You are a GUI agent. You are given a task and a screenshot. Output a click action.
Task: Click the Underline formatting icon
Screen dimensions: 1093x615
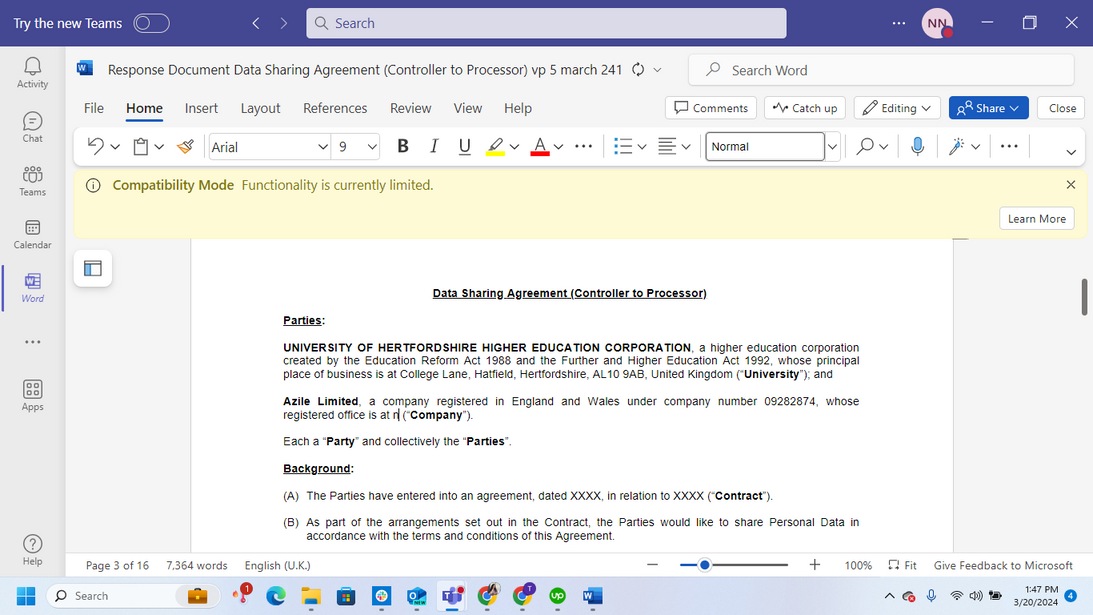[464, 146]
